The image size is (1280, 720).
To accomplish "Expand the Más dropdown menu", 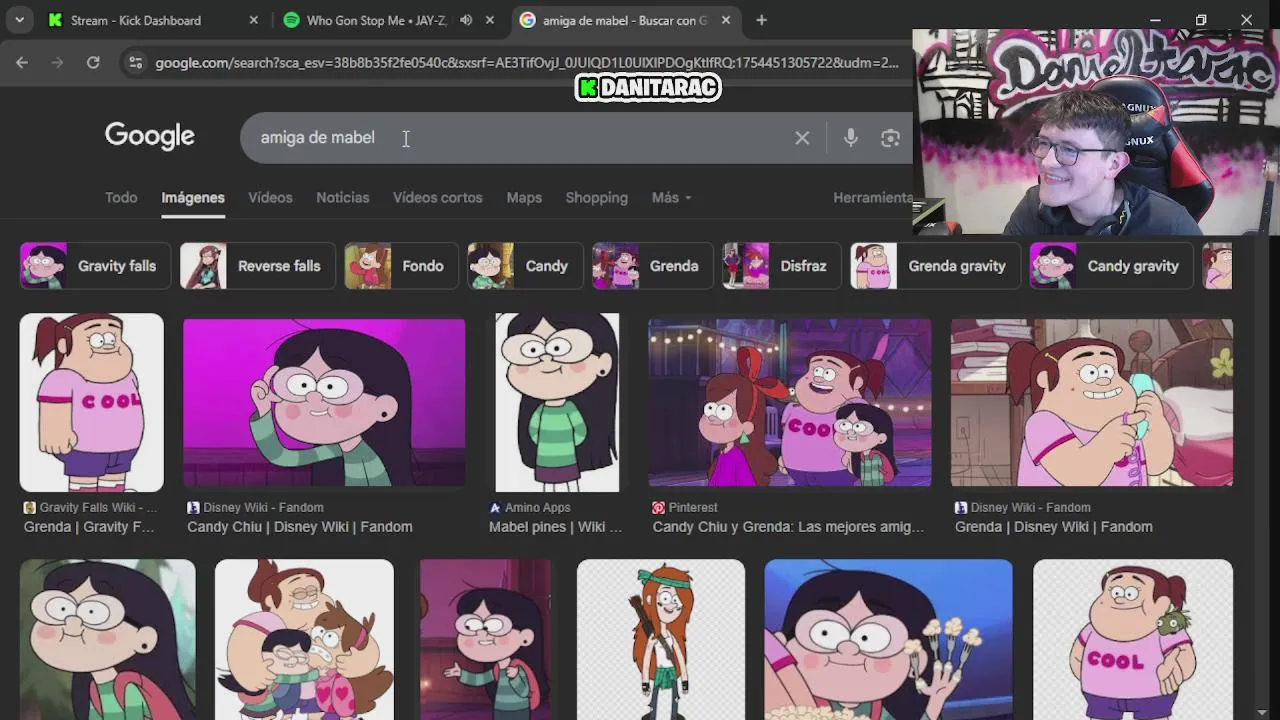I will click(671, 198).
